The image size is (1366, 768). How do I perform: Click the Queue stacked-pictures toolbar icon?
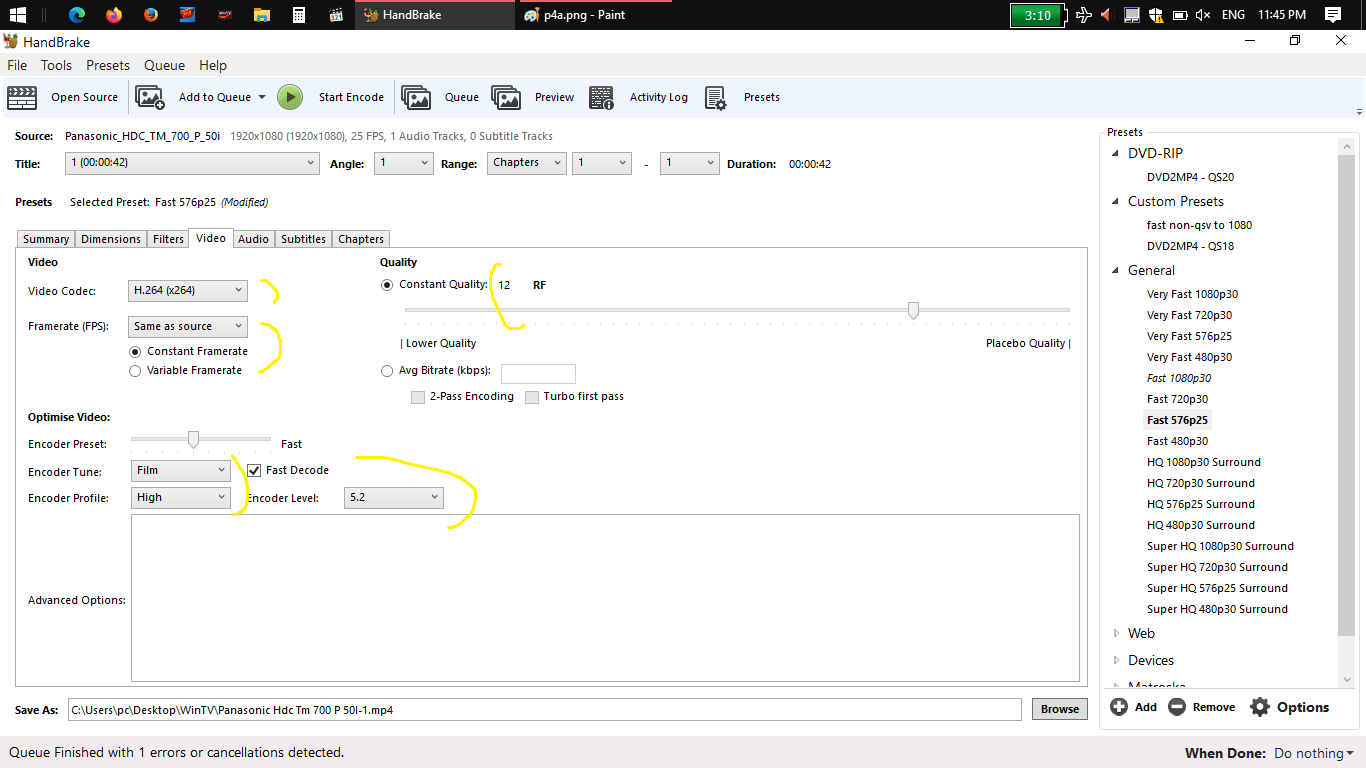[416, 97]
